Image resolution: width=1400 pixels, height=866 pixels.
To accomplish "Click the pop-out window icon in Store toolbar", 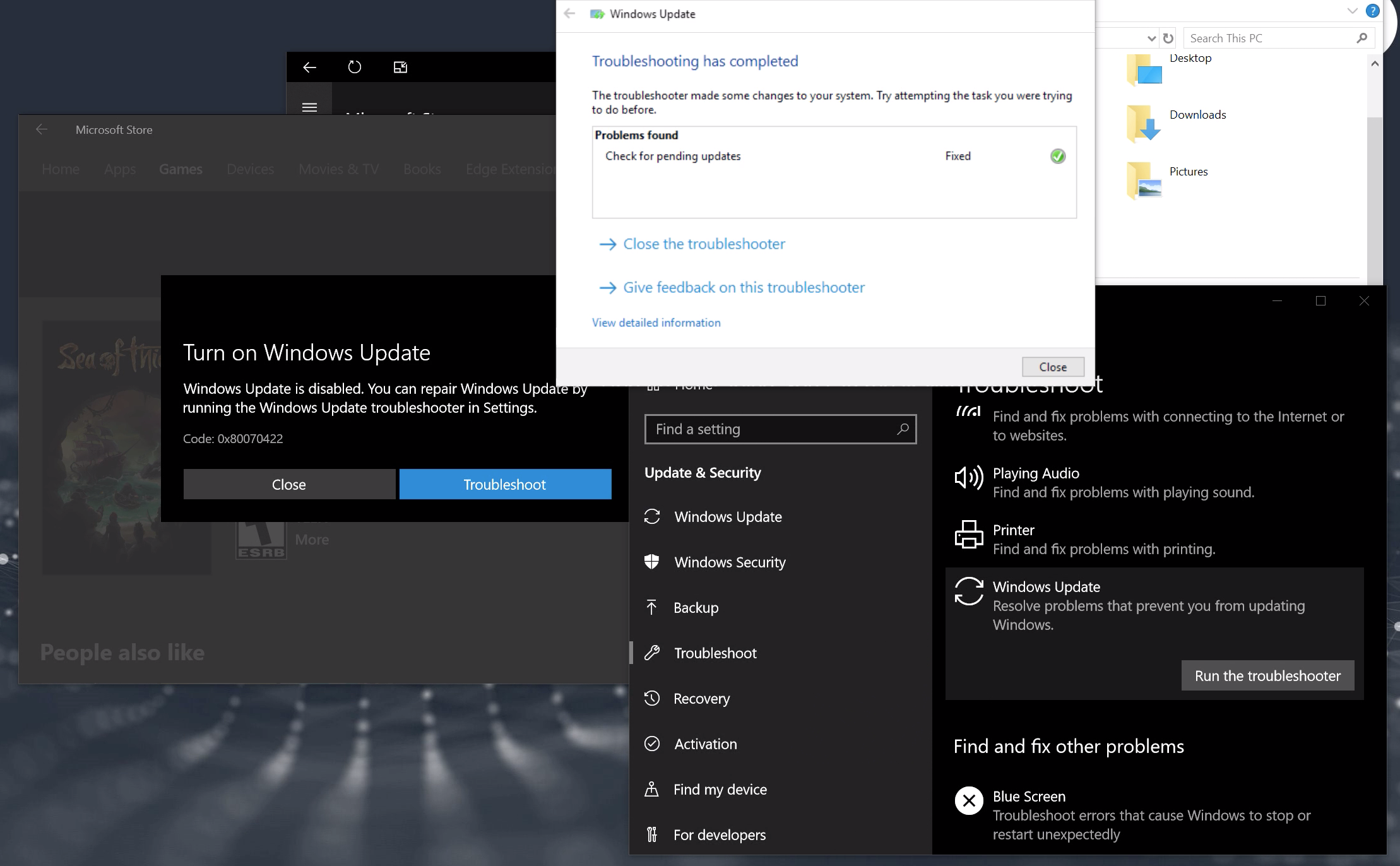I will 400,67.
